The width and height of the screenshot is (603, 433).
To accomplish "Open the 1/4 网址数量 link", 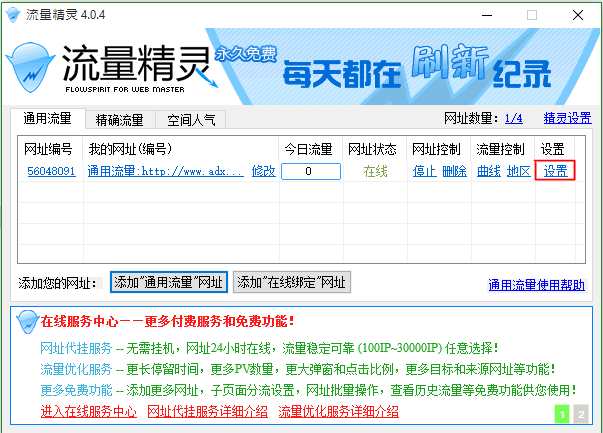I will [x=513, y=118].
